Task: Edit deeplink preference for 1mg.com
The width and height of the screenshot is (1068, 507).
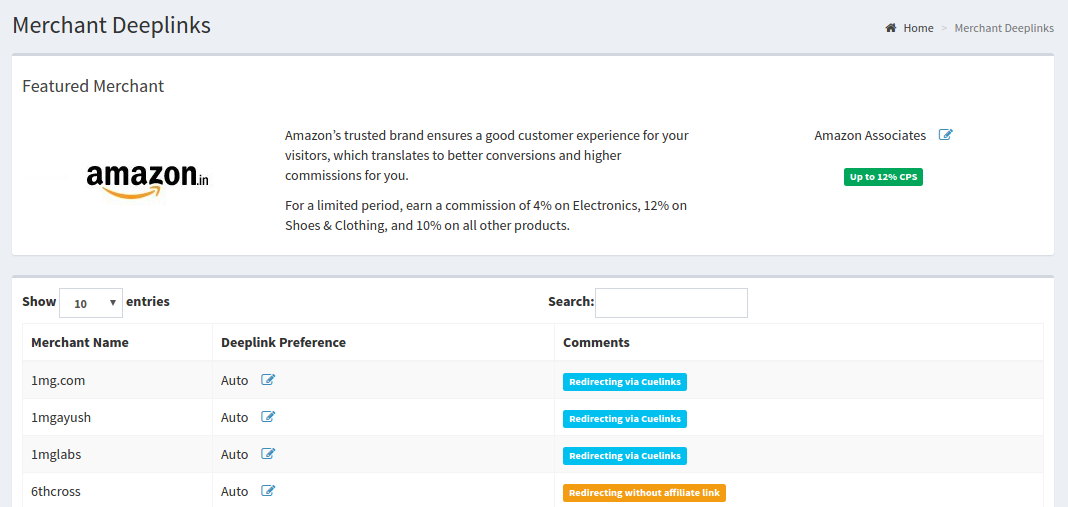Action: (x=268, y=380)
